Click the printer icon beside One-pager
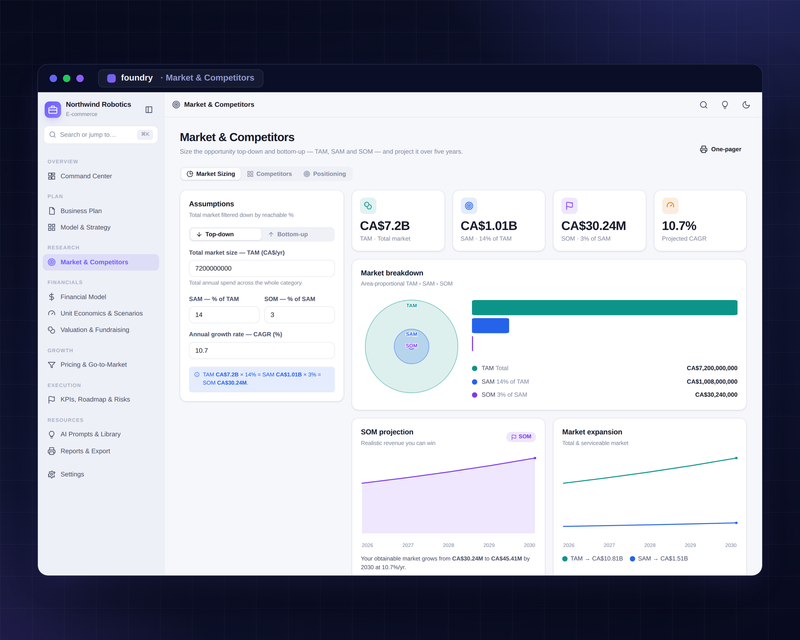Image resolution: width=800 pixels, height=640 pixels. tap(704, 149)
